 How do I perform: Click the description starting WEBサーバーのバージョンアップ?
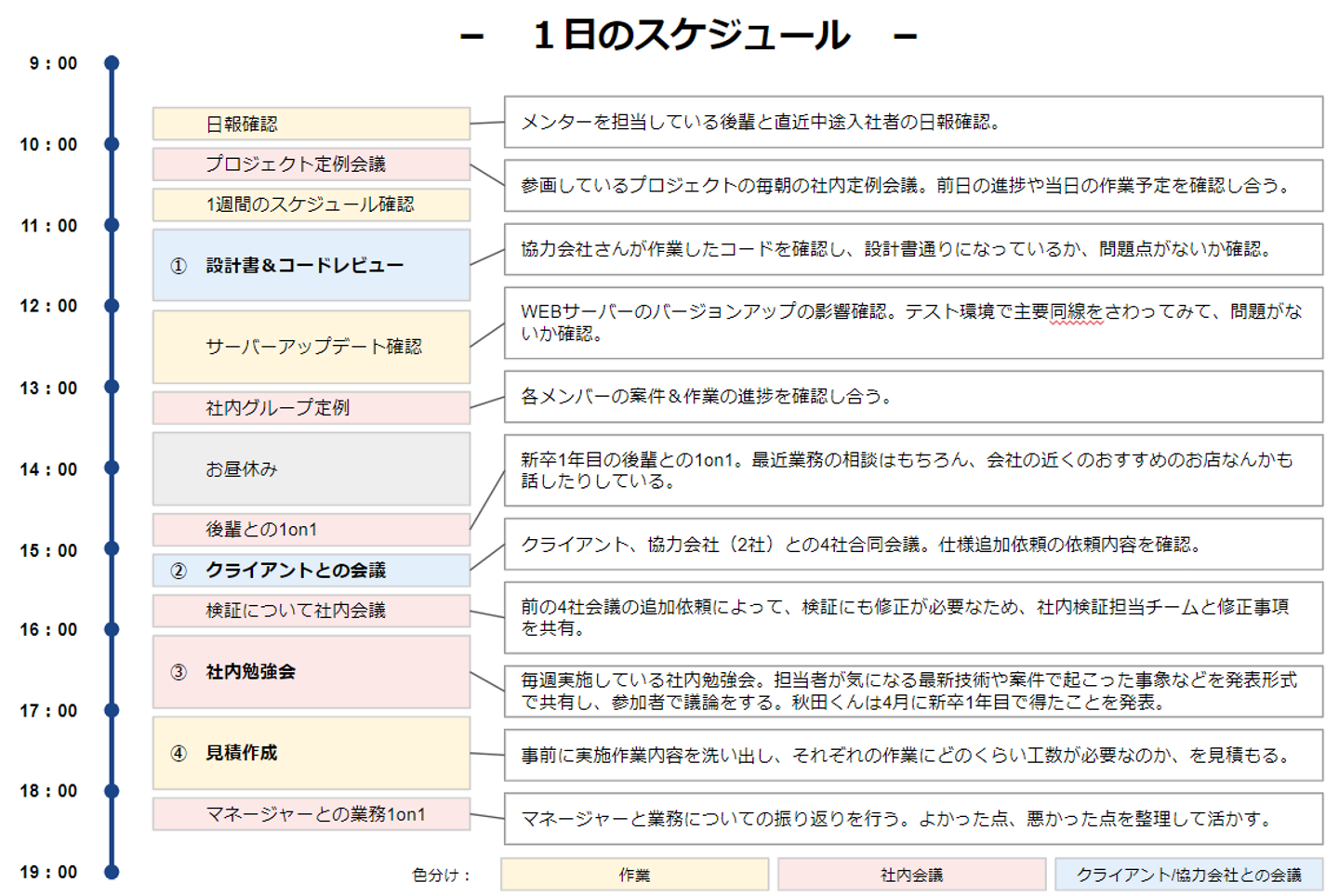point(913,323)
